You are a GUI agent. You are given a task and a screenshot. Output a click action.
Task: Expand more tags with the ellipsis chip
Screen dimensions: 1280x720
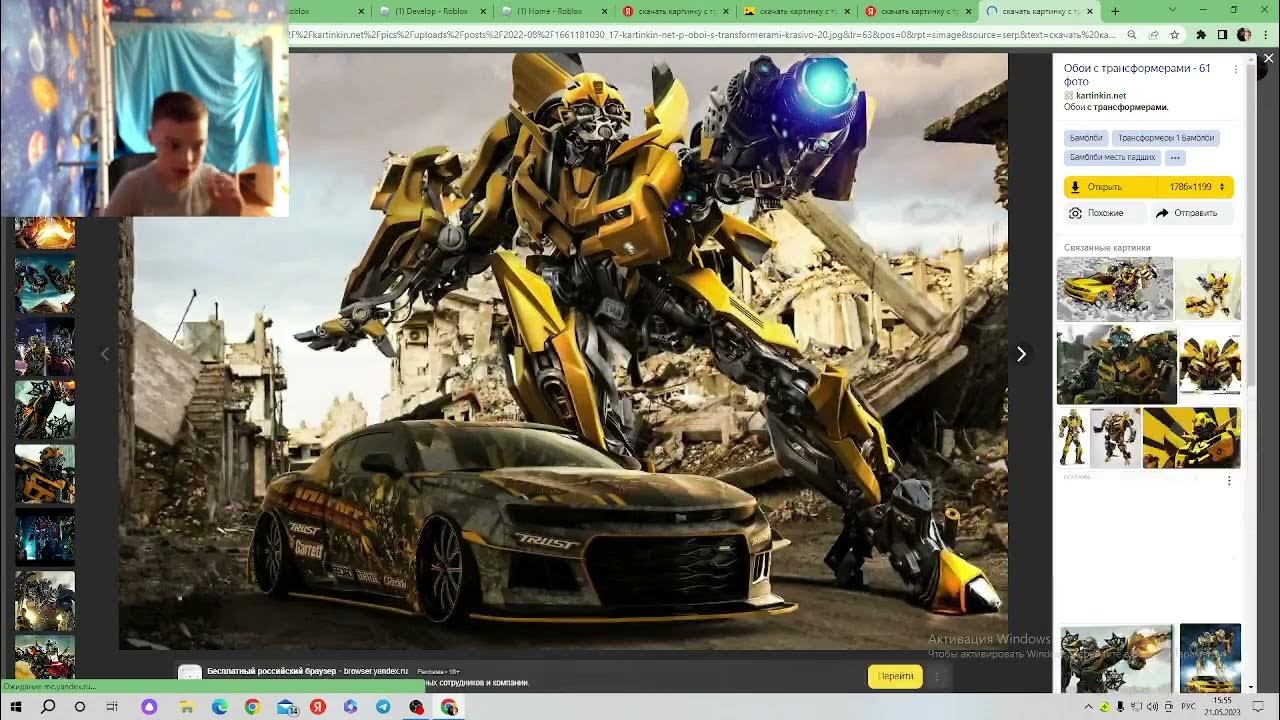(x=1175, y=157)
